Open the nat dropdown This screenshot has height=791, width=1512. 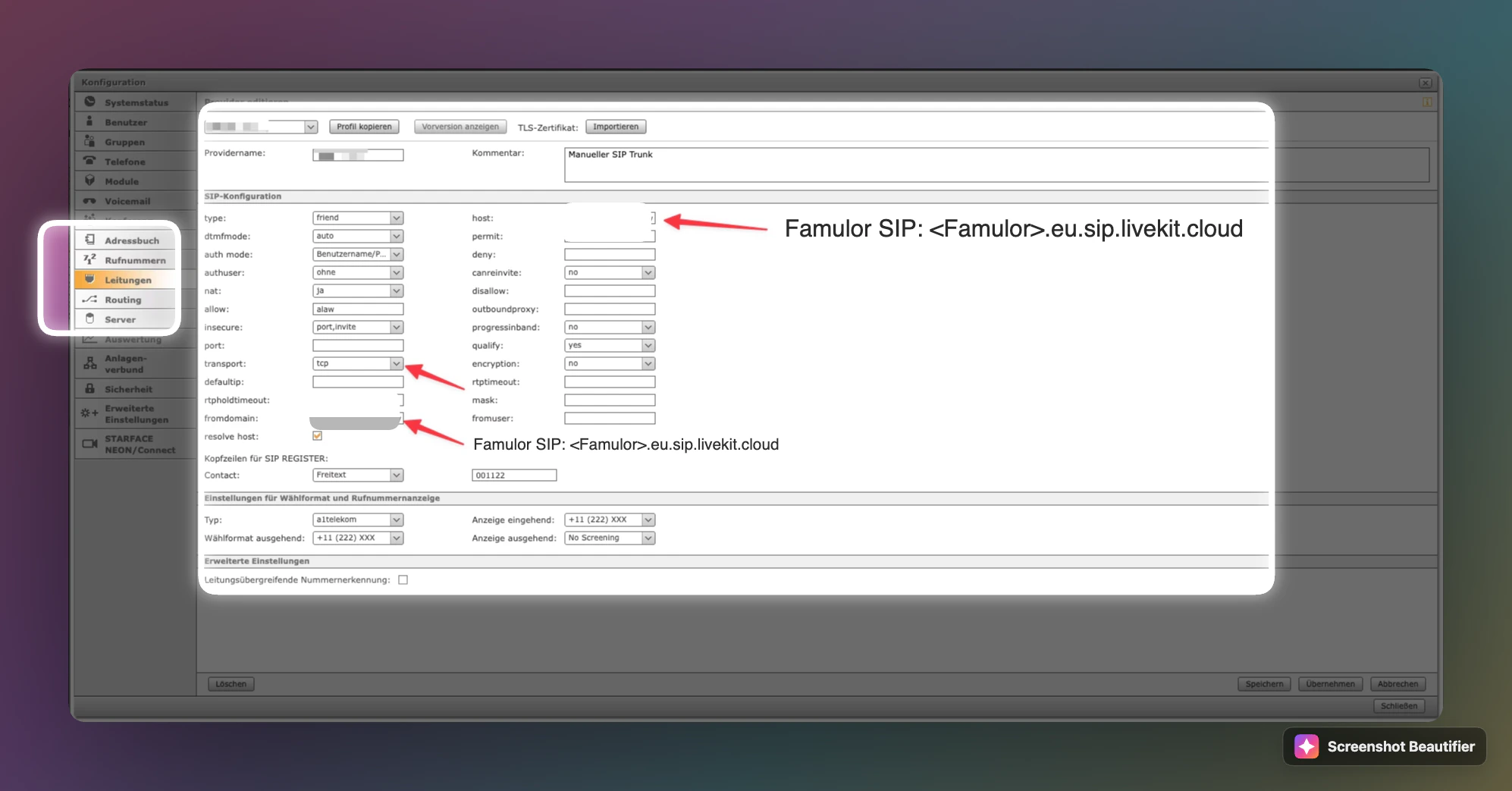[x=358, y=290]
